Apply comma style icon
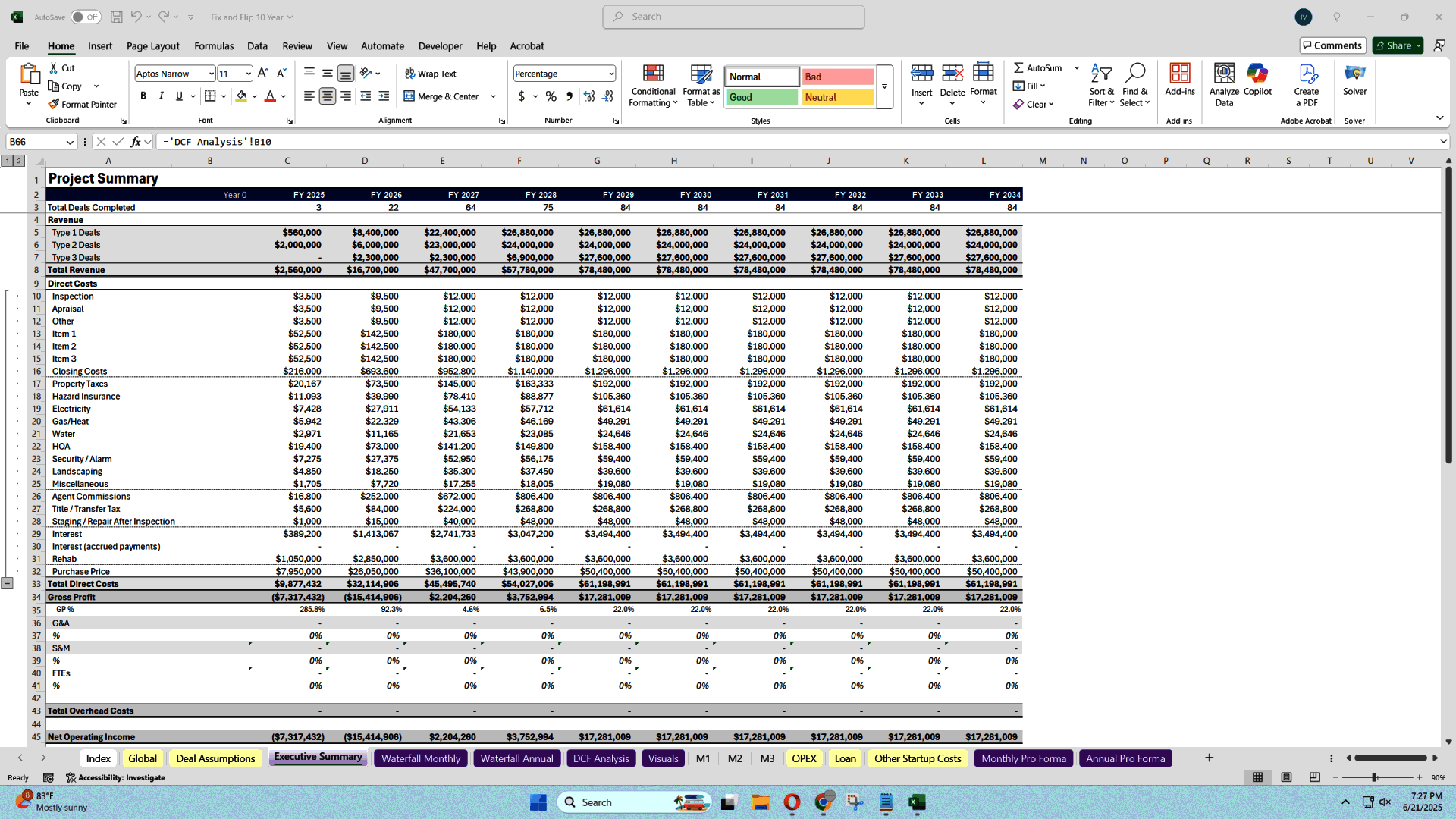 pyautogui.click(x=570, y=96)
